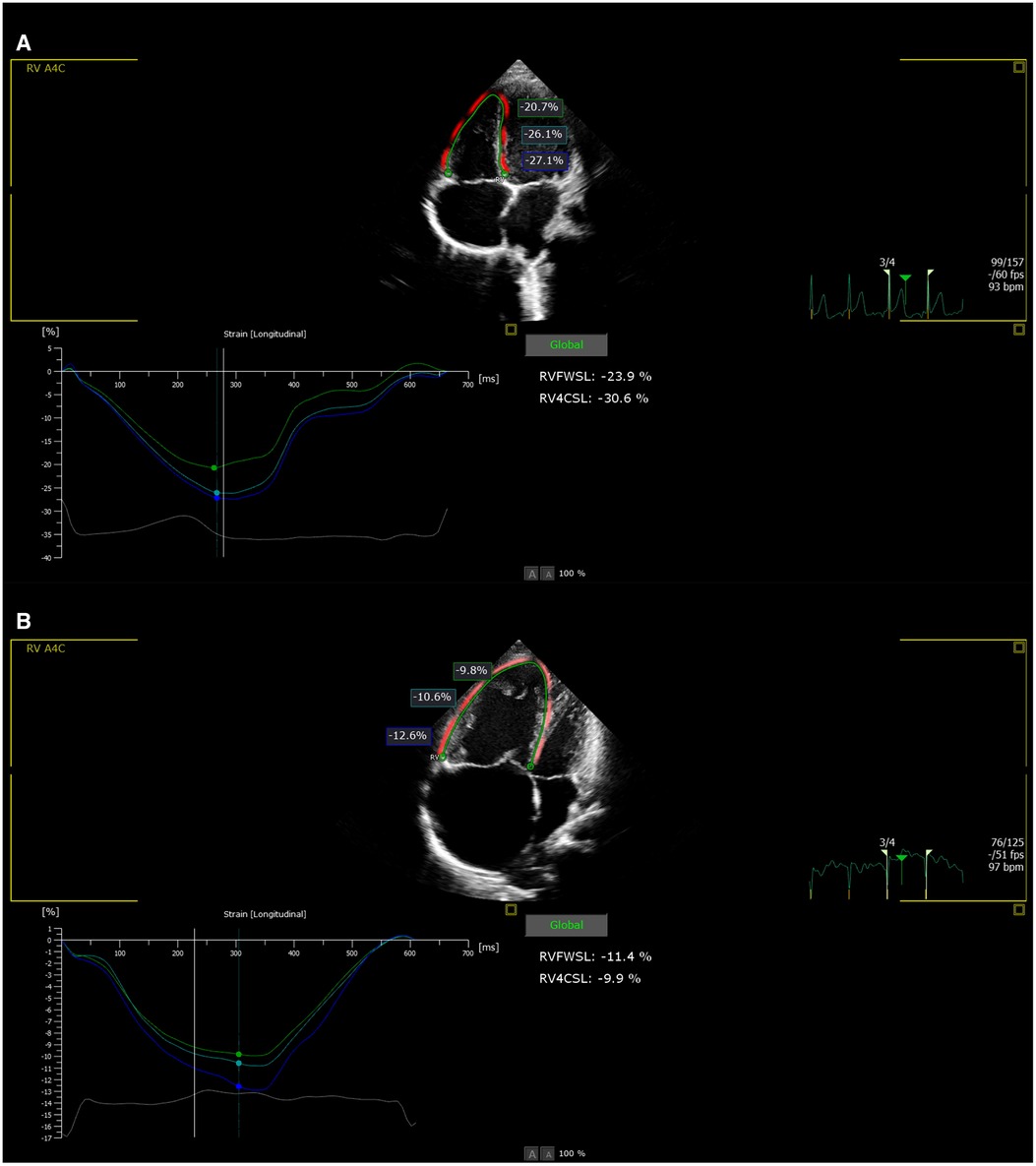1036x1166 pixels.
Task: Click the -/60 fps readout
Action: point(1006,275)
